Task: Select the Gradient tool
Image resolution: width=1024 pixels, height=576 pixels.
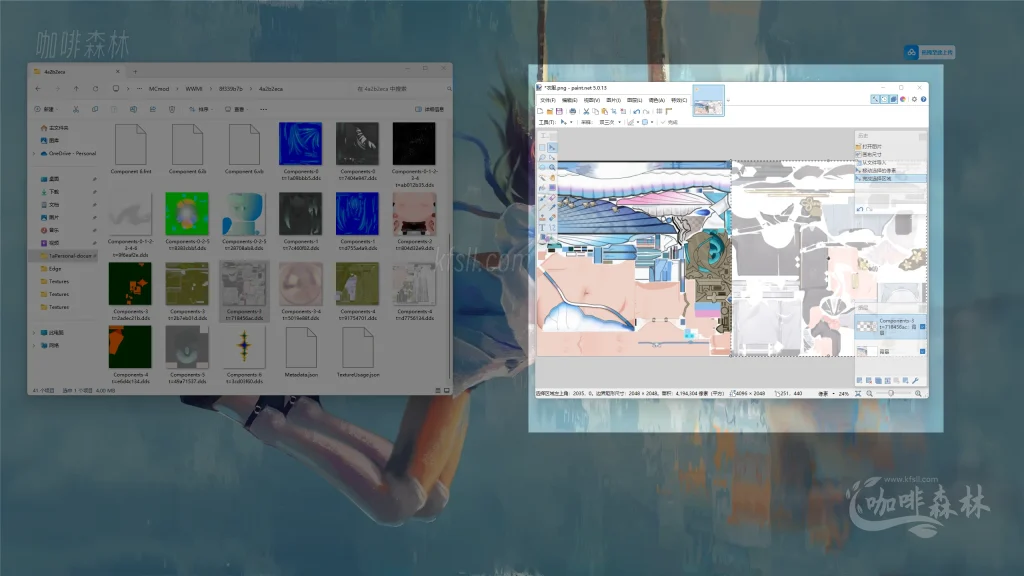Action: [552, 187]
